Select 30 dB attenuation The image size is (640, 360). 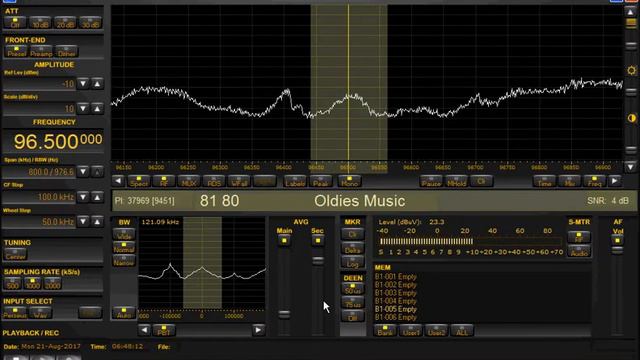tap(90, 22)
